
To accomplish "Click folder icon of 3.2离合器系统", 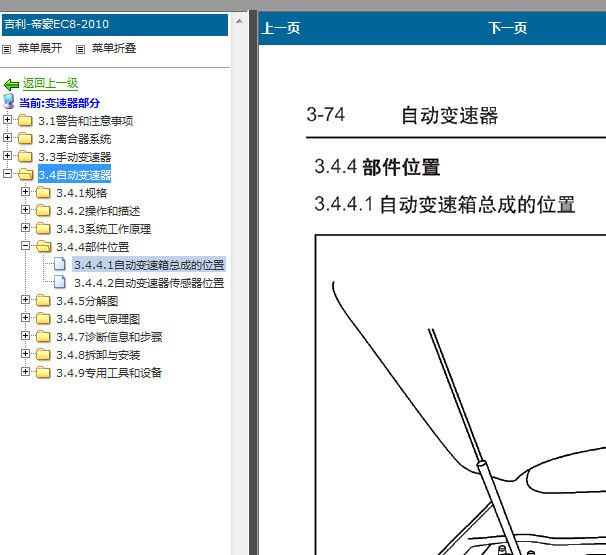I will pyautogui.click(x=25, y=138).
